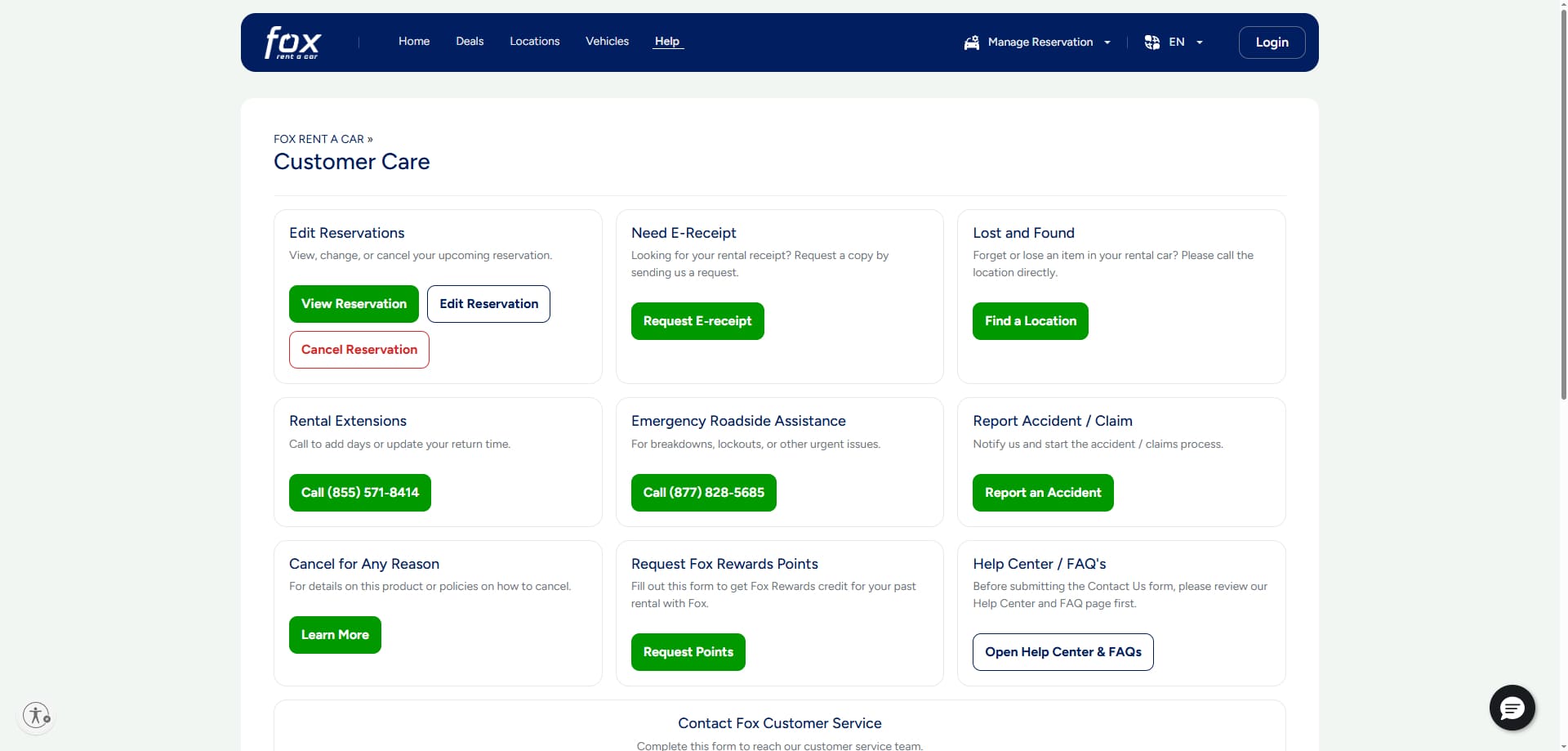Open the Deals menu item
Screen dimensions: 1568x751
point(470,41)
